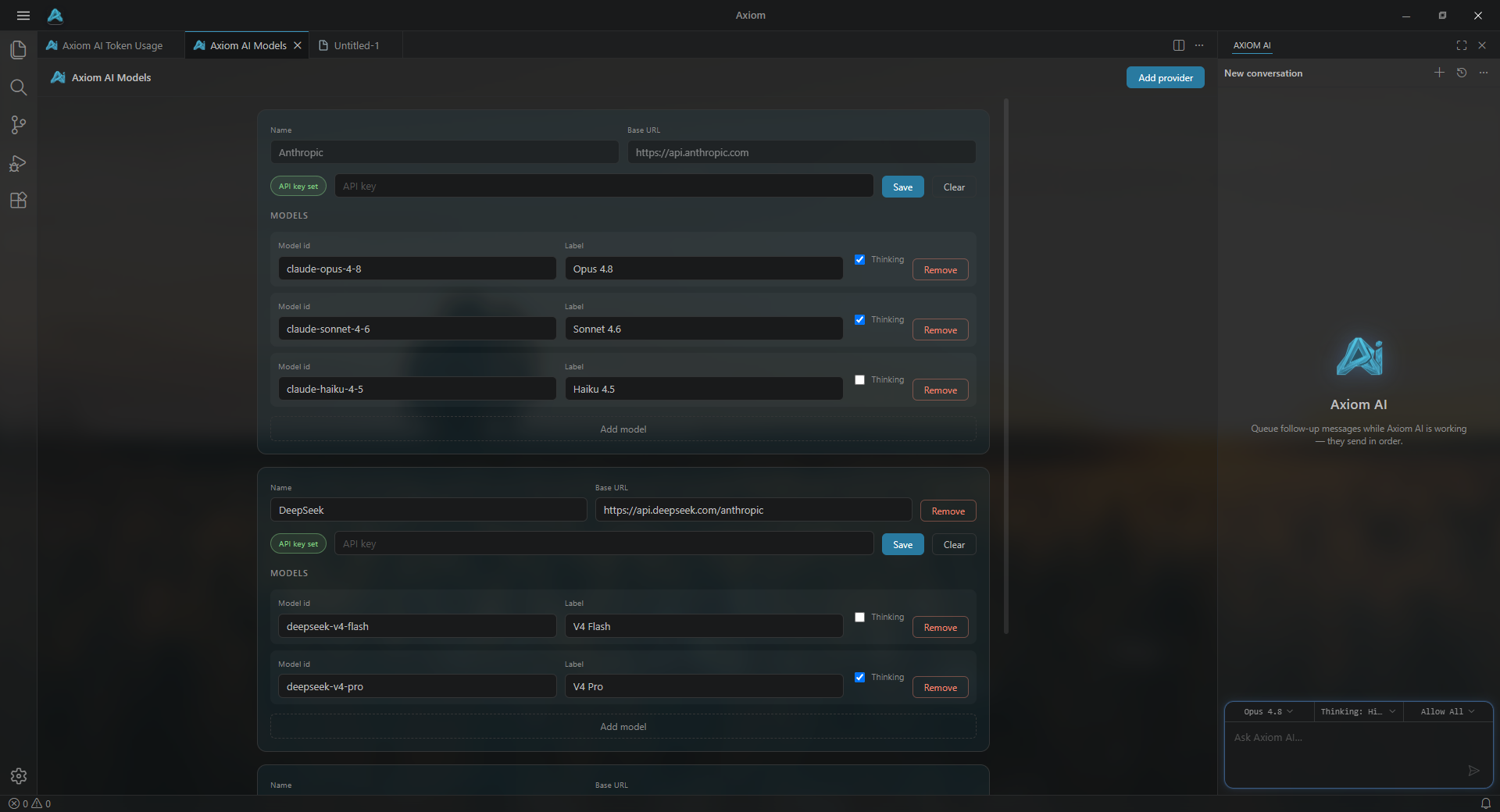This screenshot has width=1500, height=812.
Task: Click the Add provider button
Action: click(1165, 77)
